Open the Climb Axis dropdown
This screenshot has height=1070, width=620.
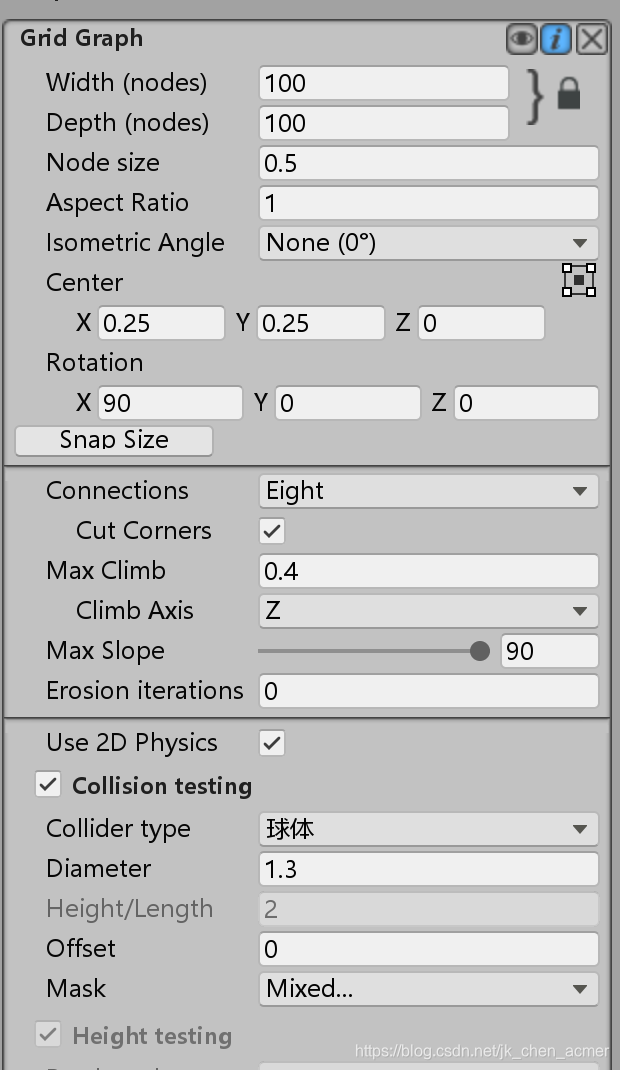(x=428, y=610)
